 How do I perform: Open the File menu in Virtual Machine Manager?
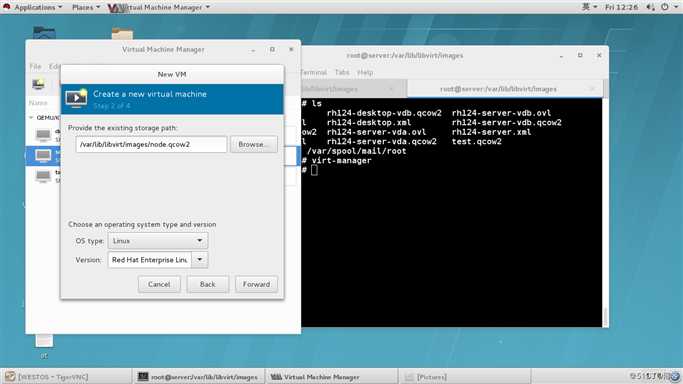(35, 66)
